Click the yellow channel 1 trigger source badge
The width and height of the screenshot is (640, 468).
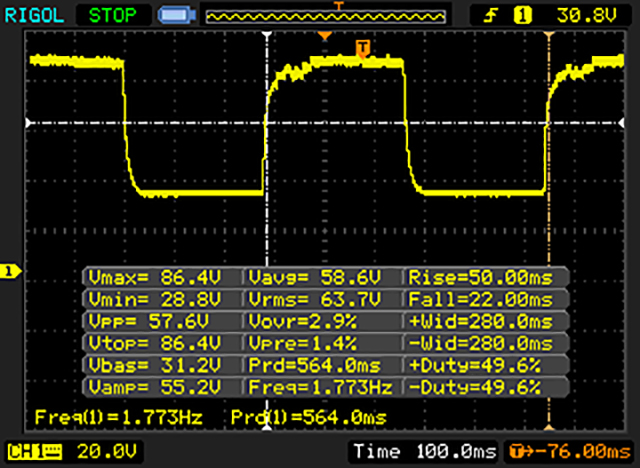coord(522,16)
